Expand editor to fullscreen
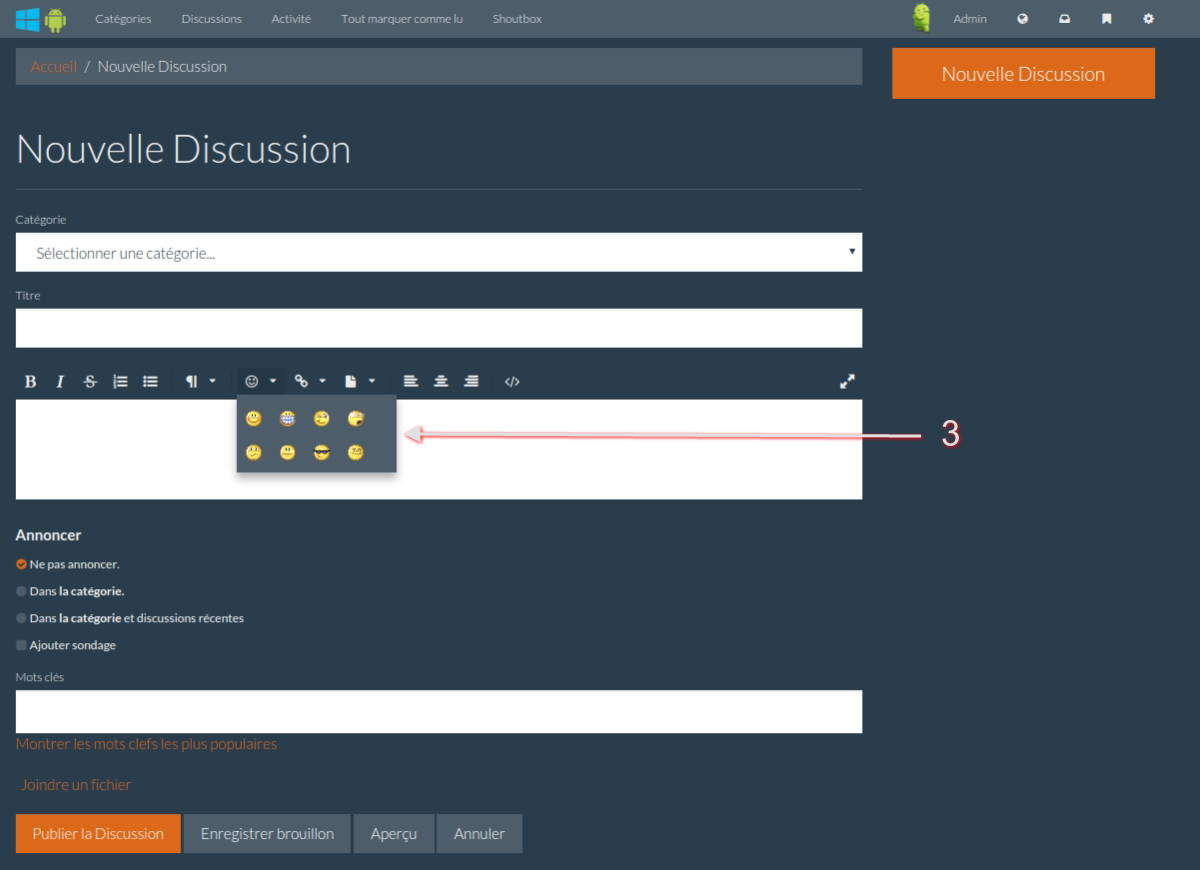The height and width of the screenshot is (870, 1200). point(847,381)
